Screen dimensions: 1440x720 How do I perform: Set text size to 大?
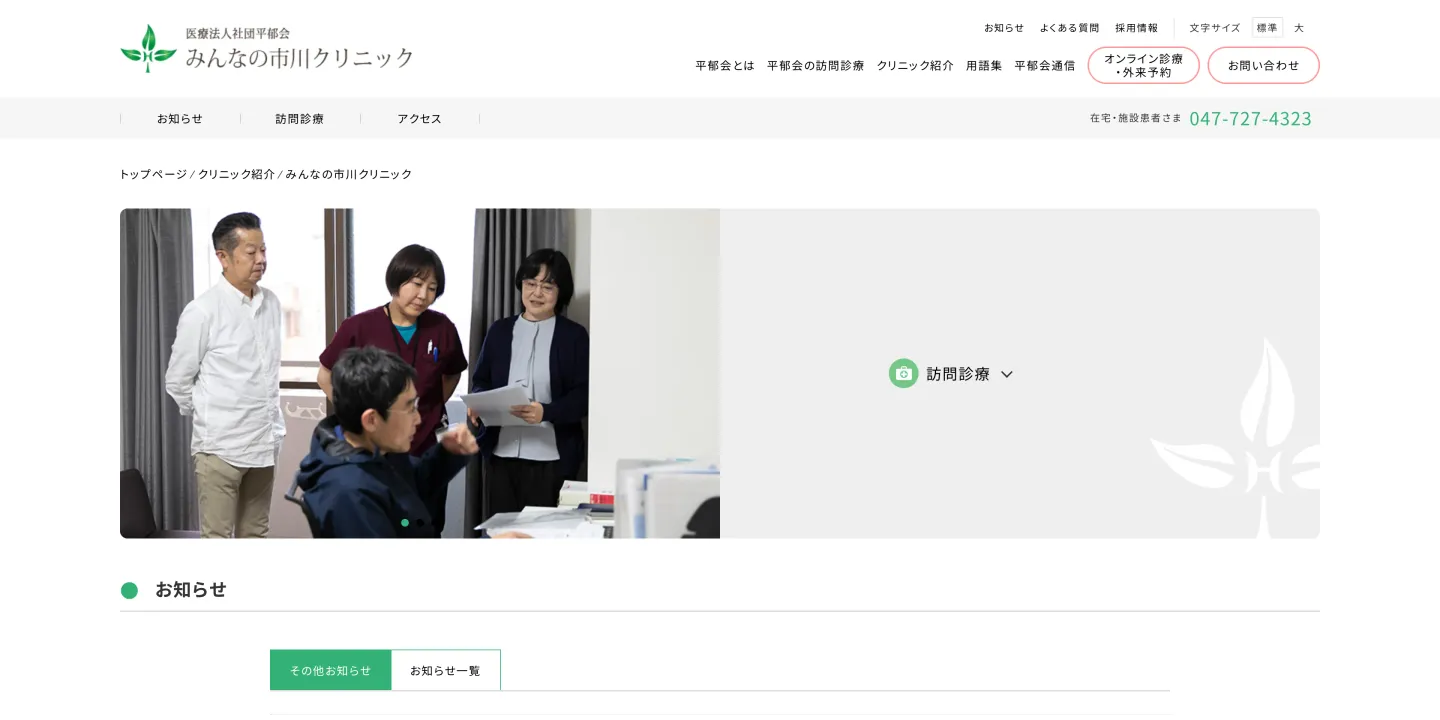pyautogui.click(x=1299, y=28)
